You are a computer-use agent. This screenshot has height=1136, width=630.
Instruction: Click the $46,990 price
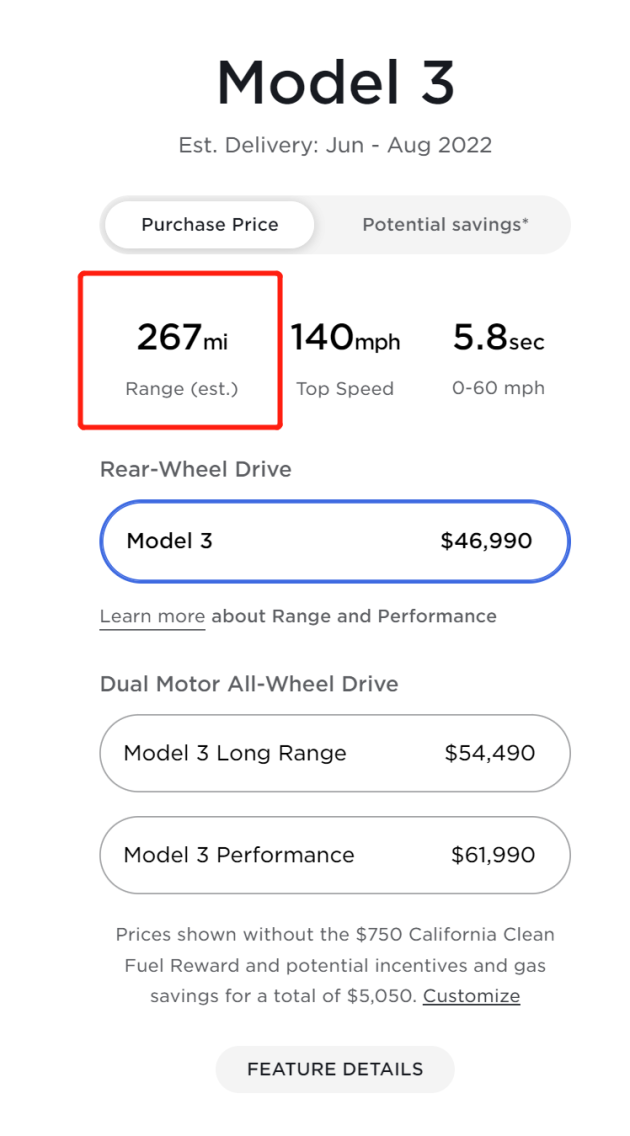pyautogui.click(x=486, y=540)
